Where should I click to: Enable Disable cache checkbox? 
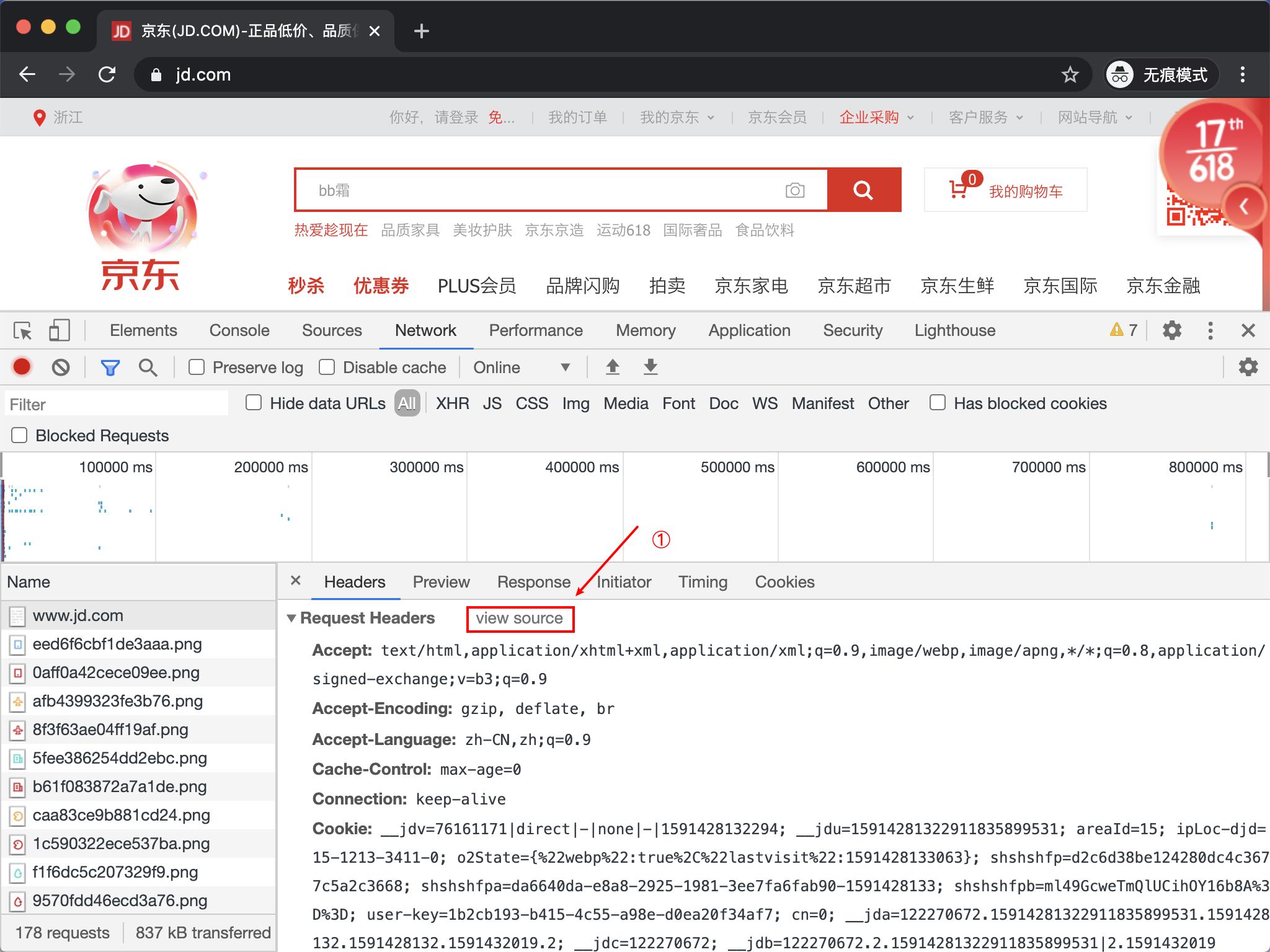tap(325, 368)
